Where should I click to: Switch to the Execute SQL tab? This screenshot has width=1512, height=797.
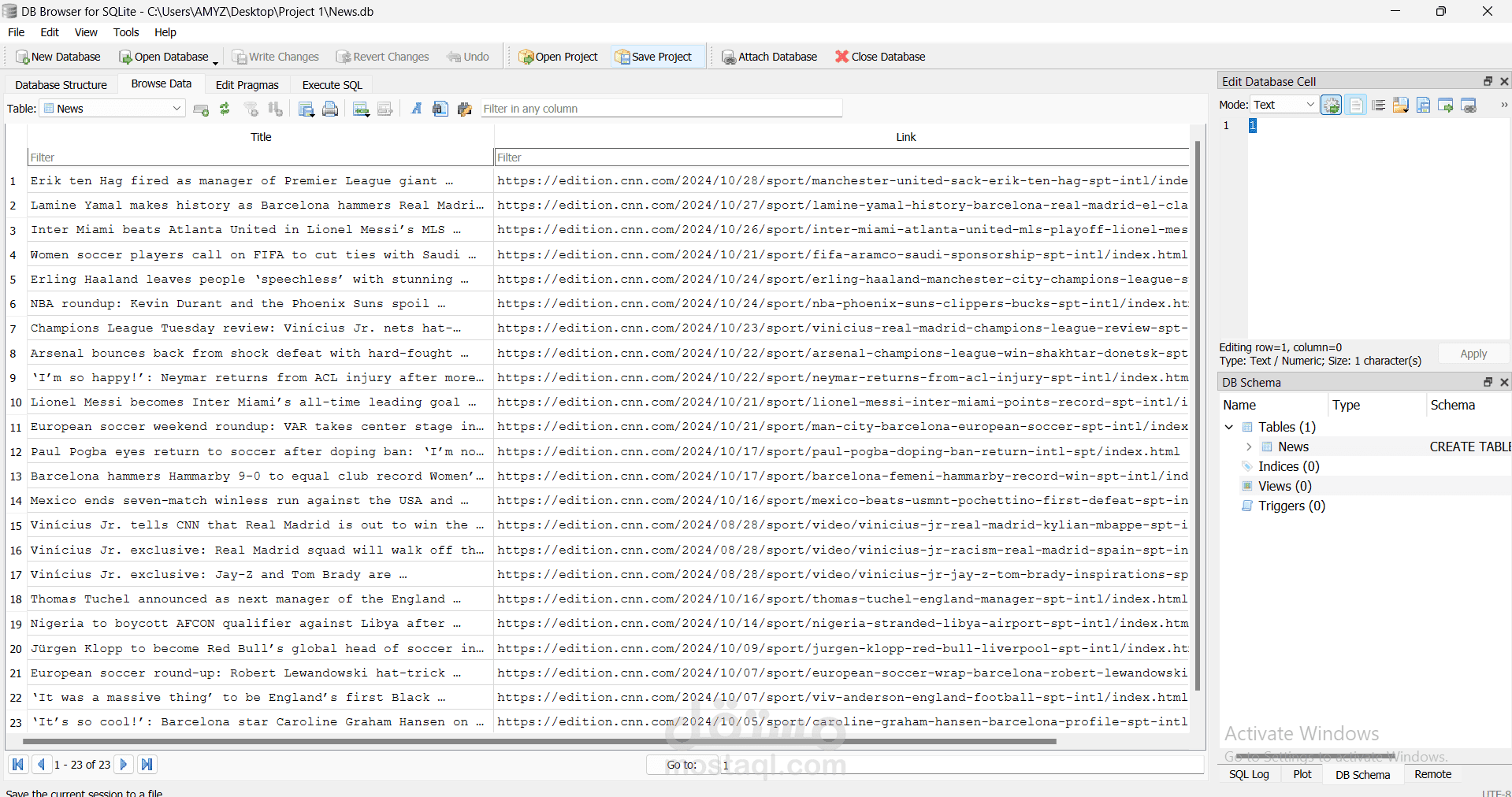tap(332, 85)
